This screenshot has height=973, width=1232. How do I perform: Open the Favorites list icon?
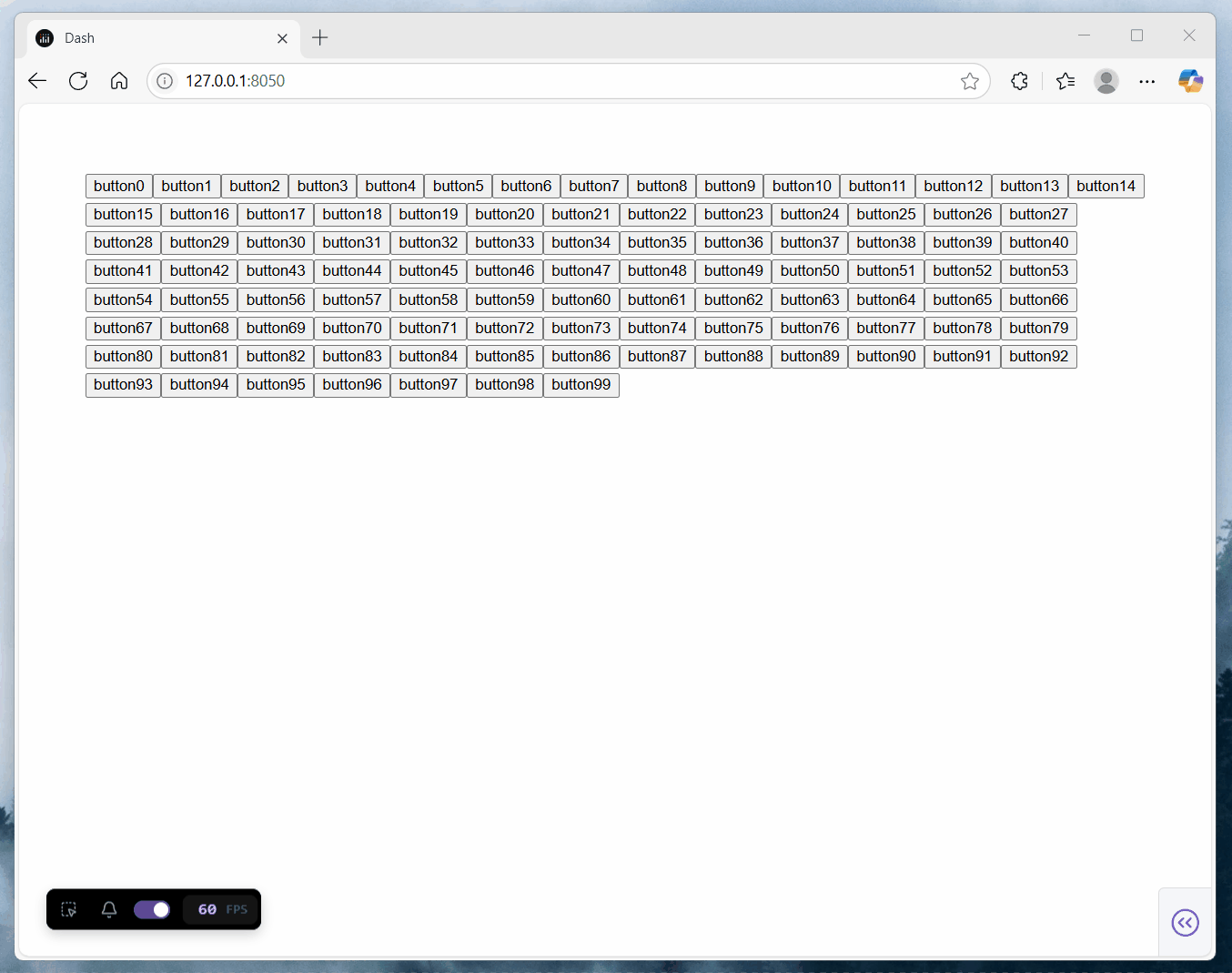(1065, 81)
